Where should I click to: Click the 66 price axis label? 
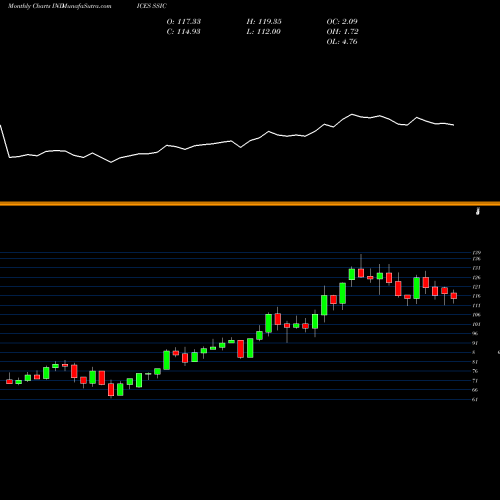pyautogui.click(x=475, y=390)
